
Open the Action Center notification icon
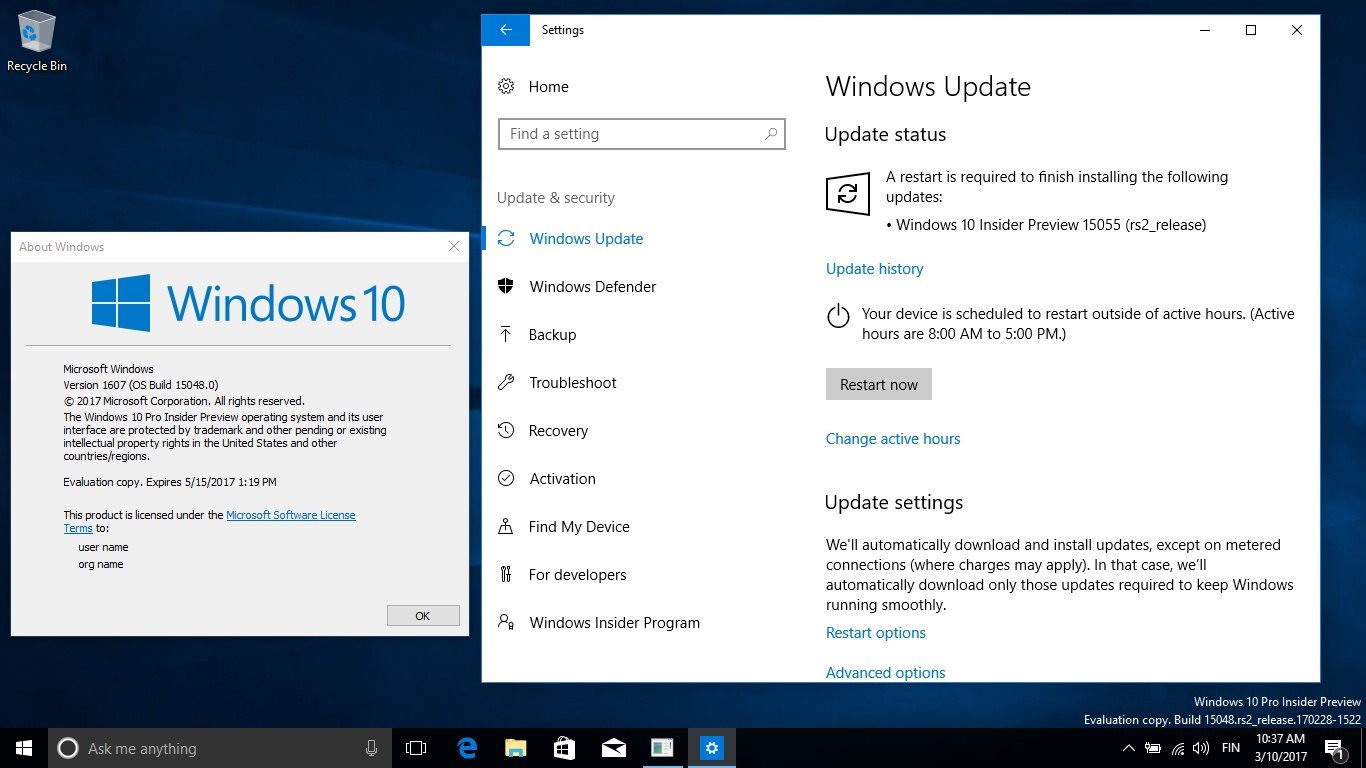pyautogui.click(x=1334, y=748)
